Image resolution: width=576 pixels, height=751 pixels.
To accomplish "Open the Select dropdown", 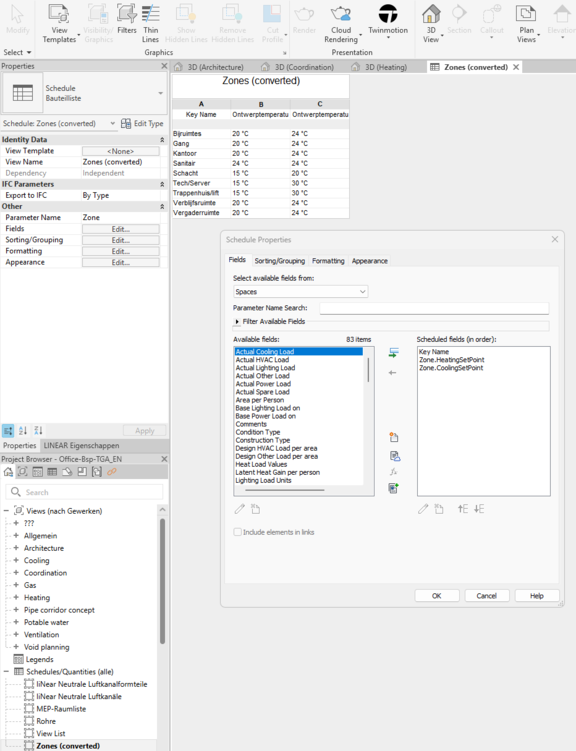I will [x=17, y=52].
